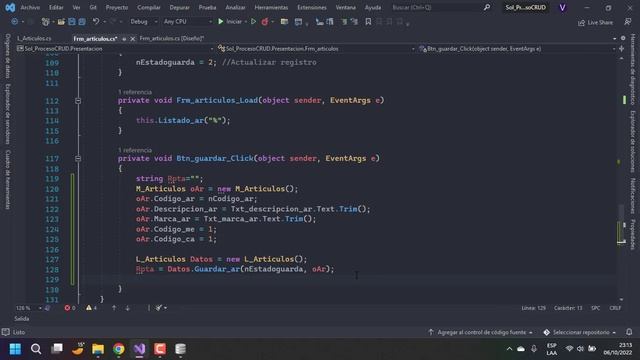Open the Windows Start menu
The image size is (640, 360).
16,349
